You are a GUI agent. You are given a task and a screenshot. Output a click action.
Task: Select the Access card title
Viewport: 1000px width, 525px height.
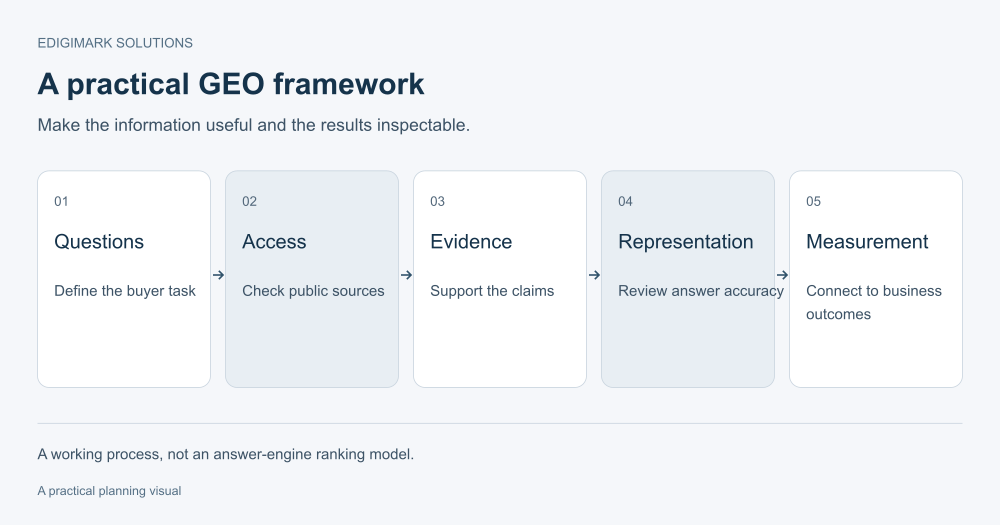pos(274,242)
